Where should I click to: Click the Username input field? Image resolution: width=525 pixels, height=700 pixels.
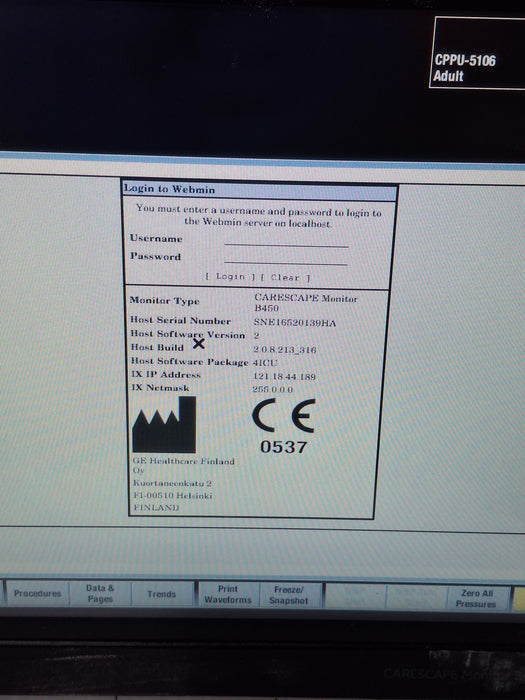tap(286, 240)
